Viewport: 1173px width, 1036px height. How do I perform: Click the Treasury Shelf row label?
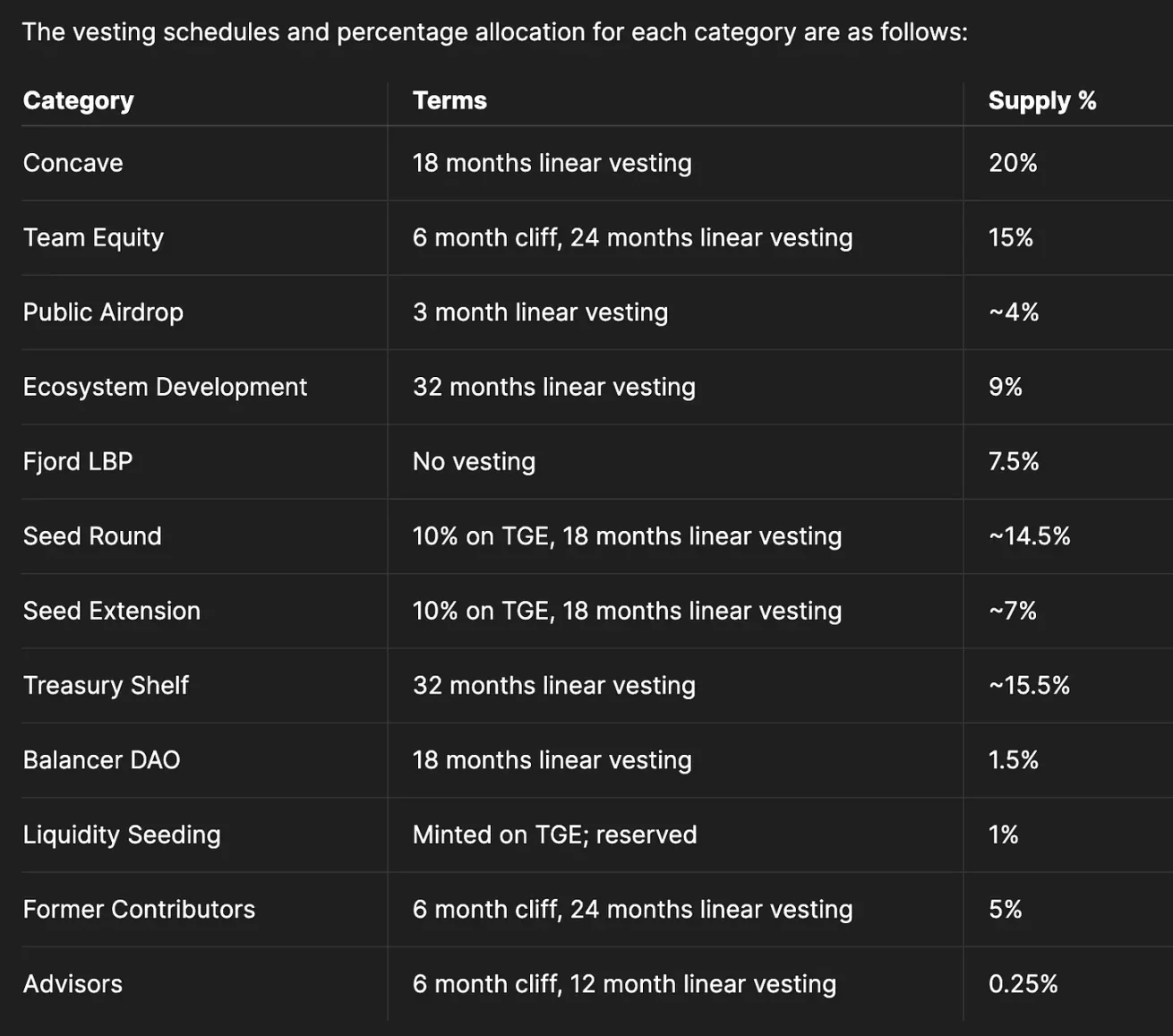[x=106, y=685]
